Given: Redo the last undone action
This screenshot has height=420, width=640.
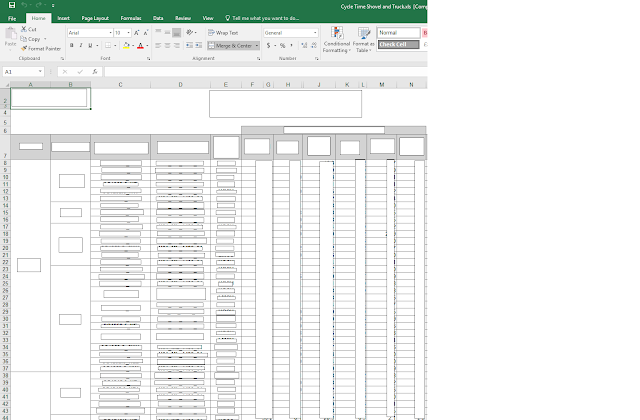Looking at the screenshot, I should 39,5.
